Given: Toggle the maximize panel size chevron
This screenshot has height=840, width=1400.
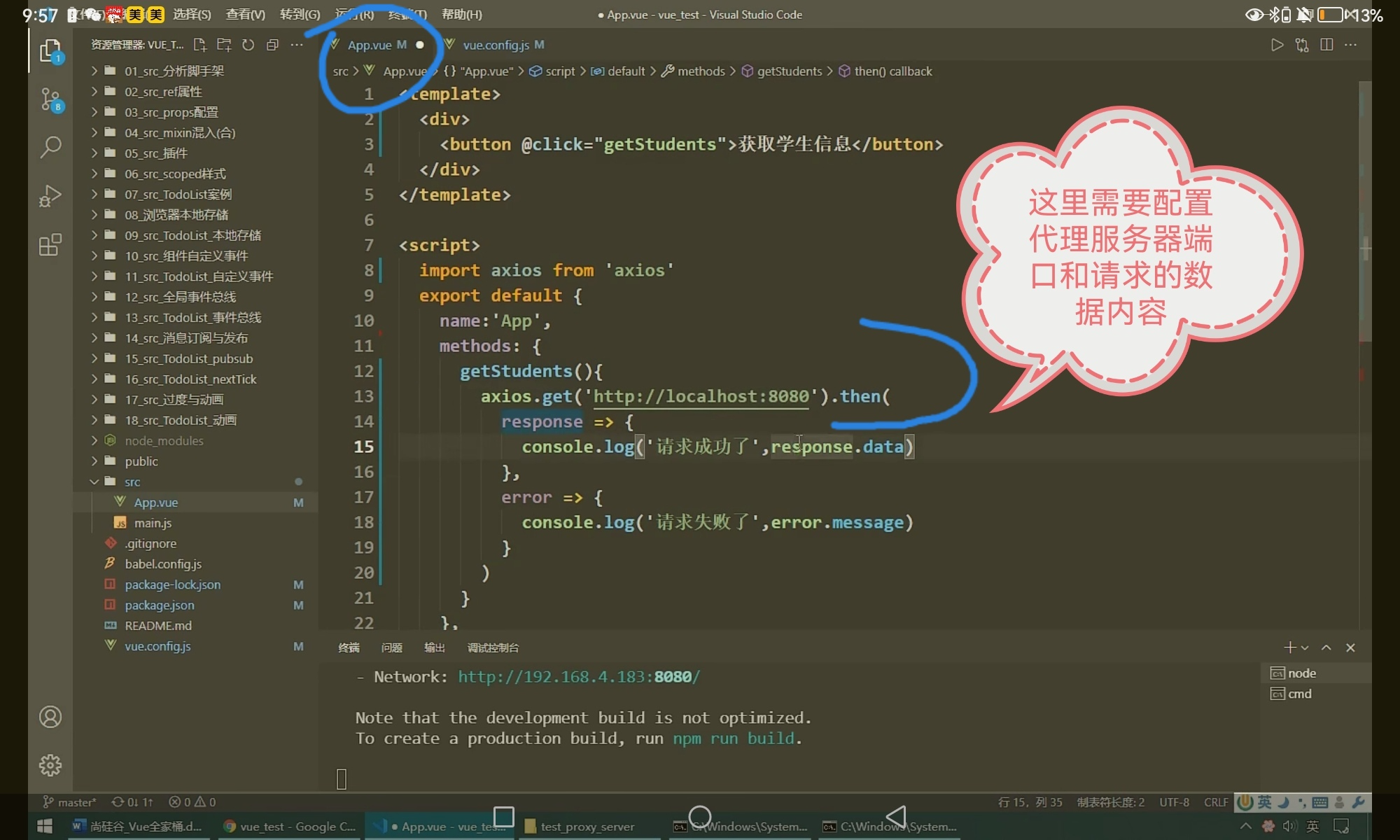Looking at the screenshot, I should [1326, 647].
